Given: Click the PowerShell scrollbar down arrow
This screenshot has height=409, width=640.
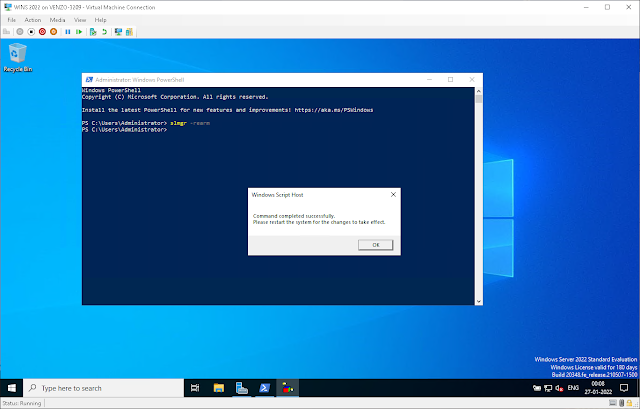Looking at the screenshot, I should (479, 301).
